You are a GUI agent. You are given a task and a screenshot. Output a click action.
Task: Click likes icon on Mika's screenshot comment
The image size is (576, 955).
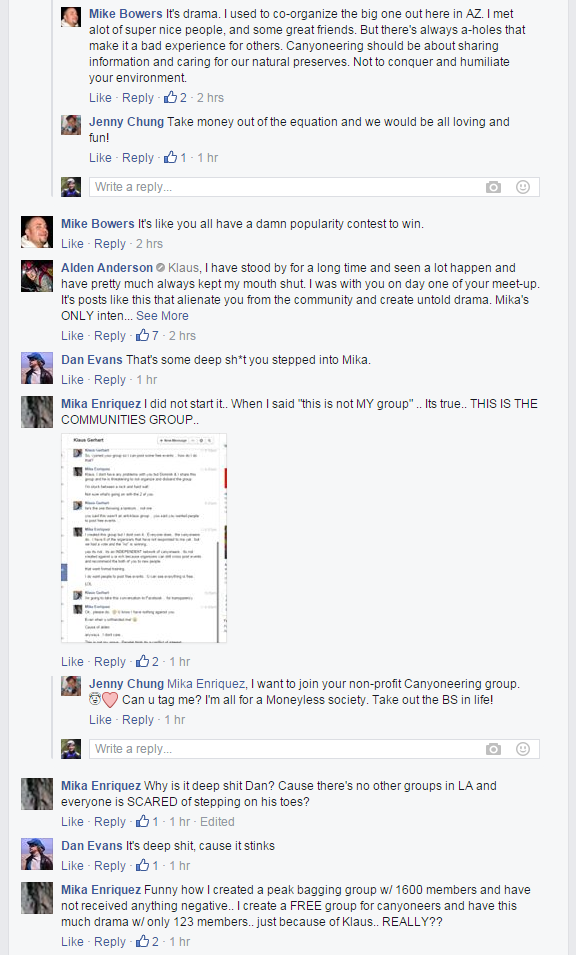click(x=143, y=661)
